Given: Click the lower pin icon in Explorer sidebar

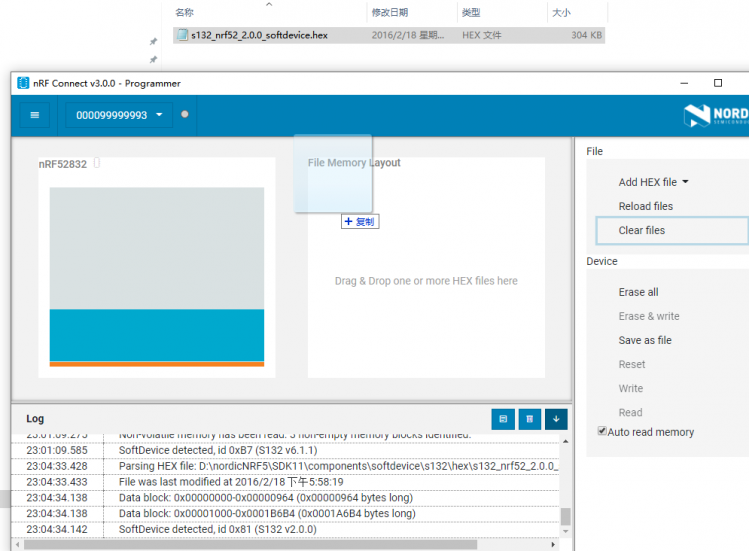Looking at the screenshot, I should 153,60.
